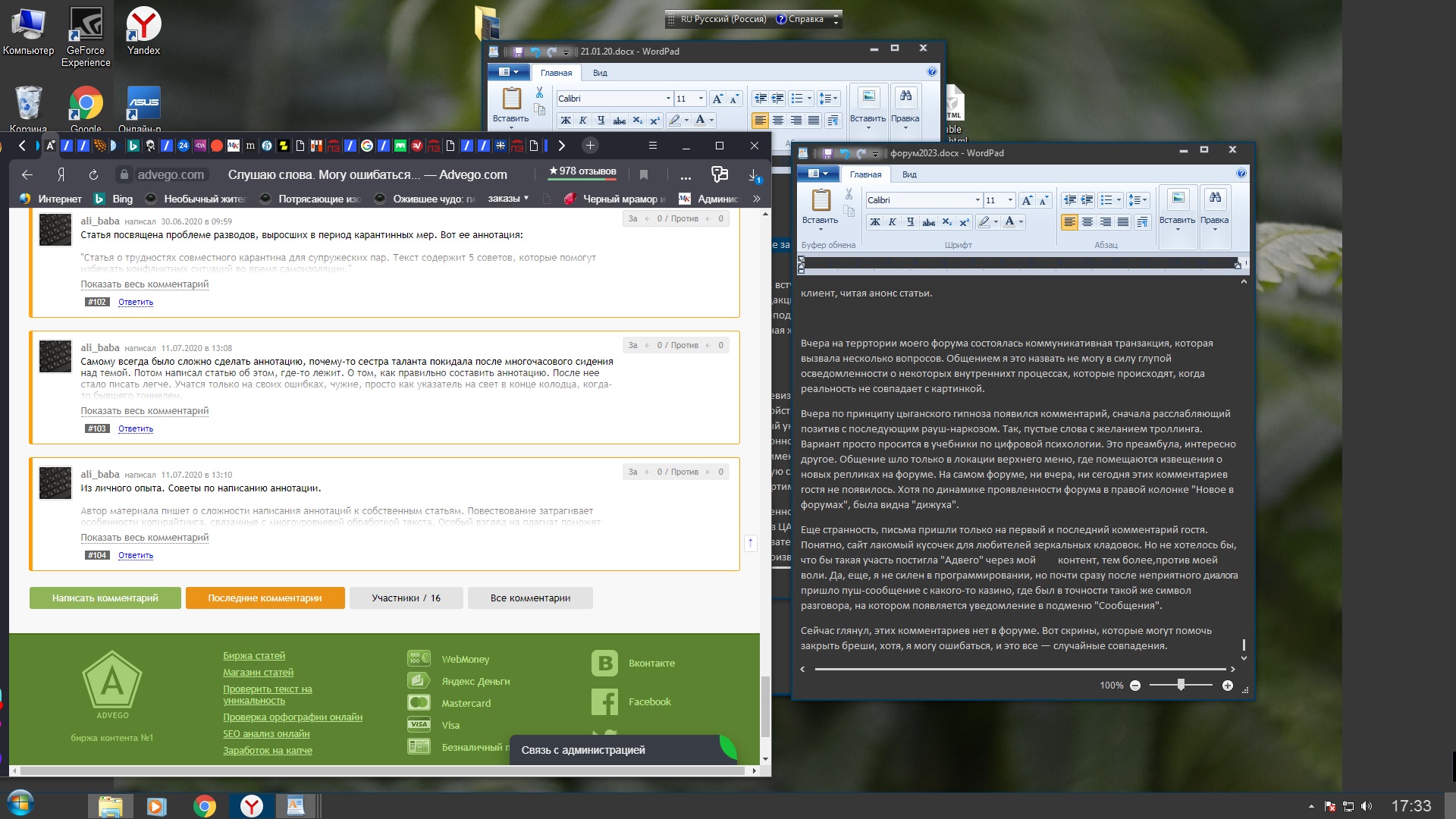Select Главная tab in 21.01.20 WordPad

coord(556,73)
